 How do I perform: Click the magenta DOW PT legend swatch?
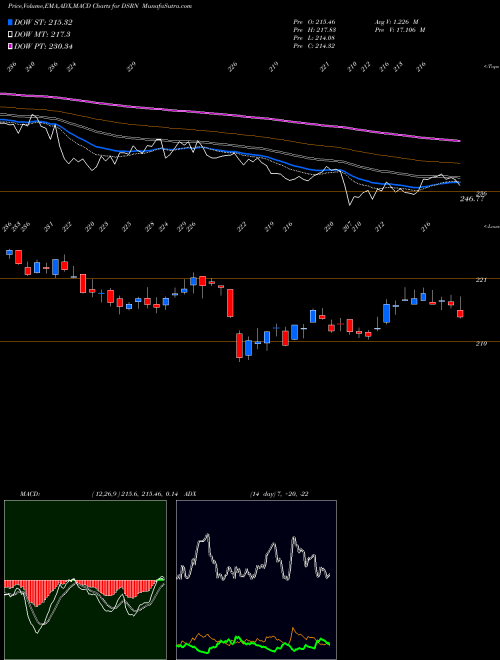(x=11, y=46)
